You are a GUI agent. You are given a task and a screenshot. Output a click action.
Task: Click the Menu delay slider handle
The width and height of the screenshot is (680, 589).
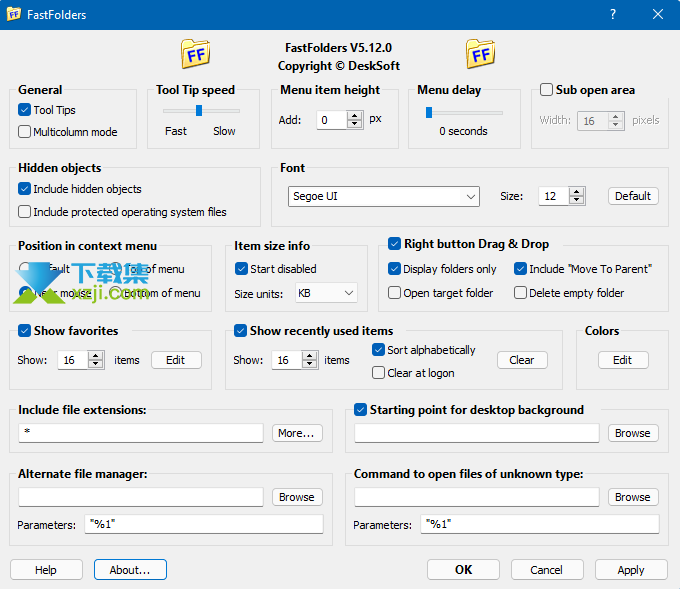[x=429, y=112]
